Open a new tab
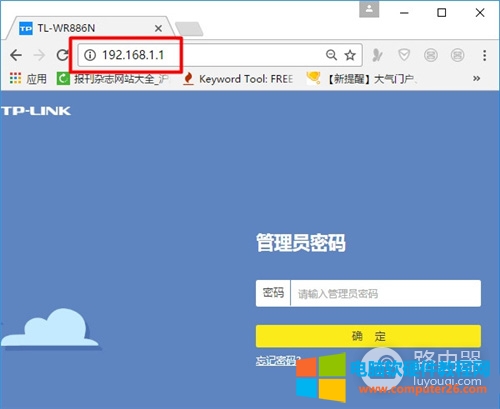Screen dimensions: 500x409 (189, 29)
